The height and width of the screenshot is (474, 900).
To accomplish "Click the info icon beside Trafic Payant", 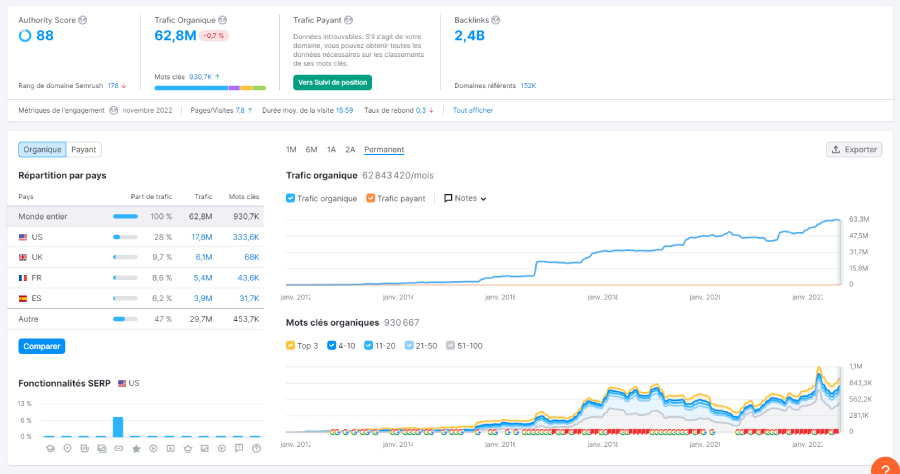I will click(348, 20).
